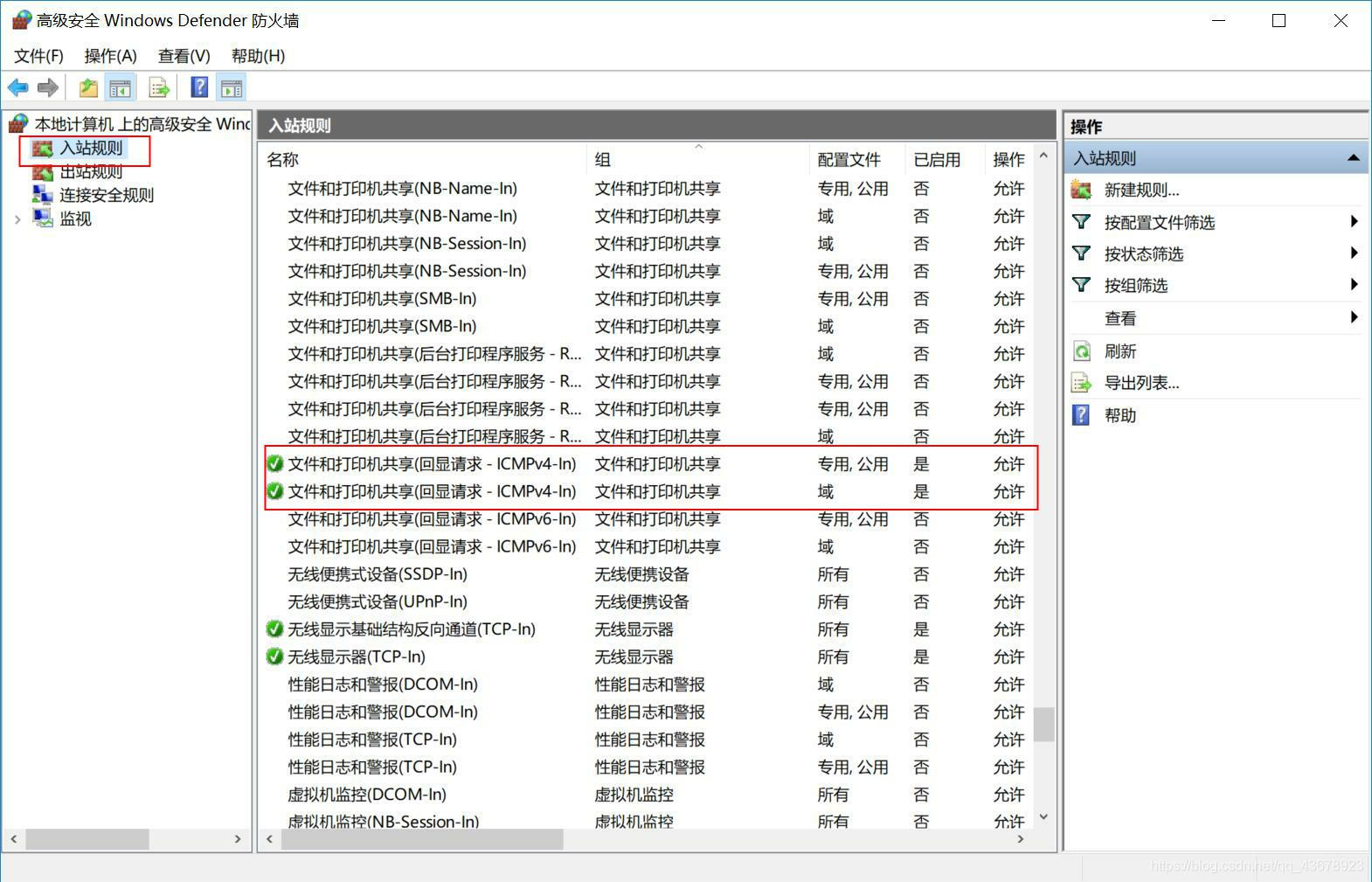This screenshot has width=1372, height=882.
Task: Select 性能日志和警报(DCOM-In) 域 rule row
Action: tap(647, 684)
